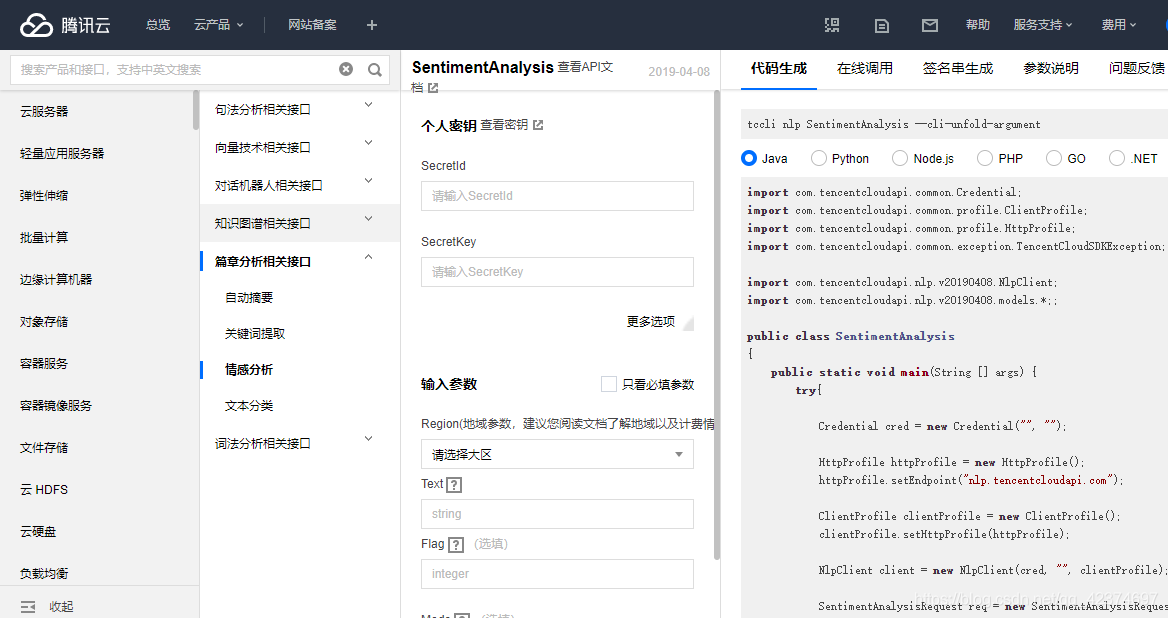
Task: Open 边缘计算机器 in the product list
Action: coord(56,279)
